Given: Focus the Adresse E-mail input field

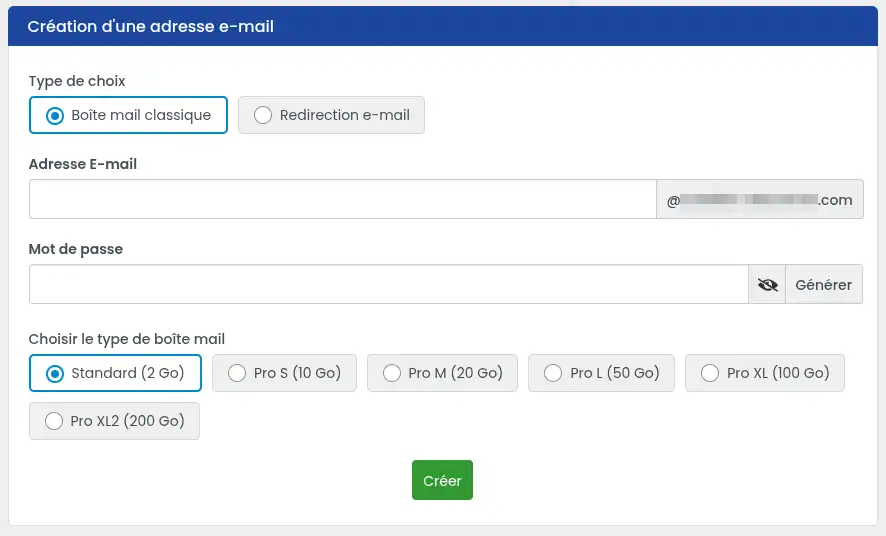Looking at the screenshot, I should 342,199.
